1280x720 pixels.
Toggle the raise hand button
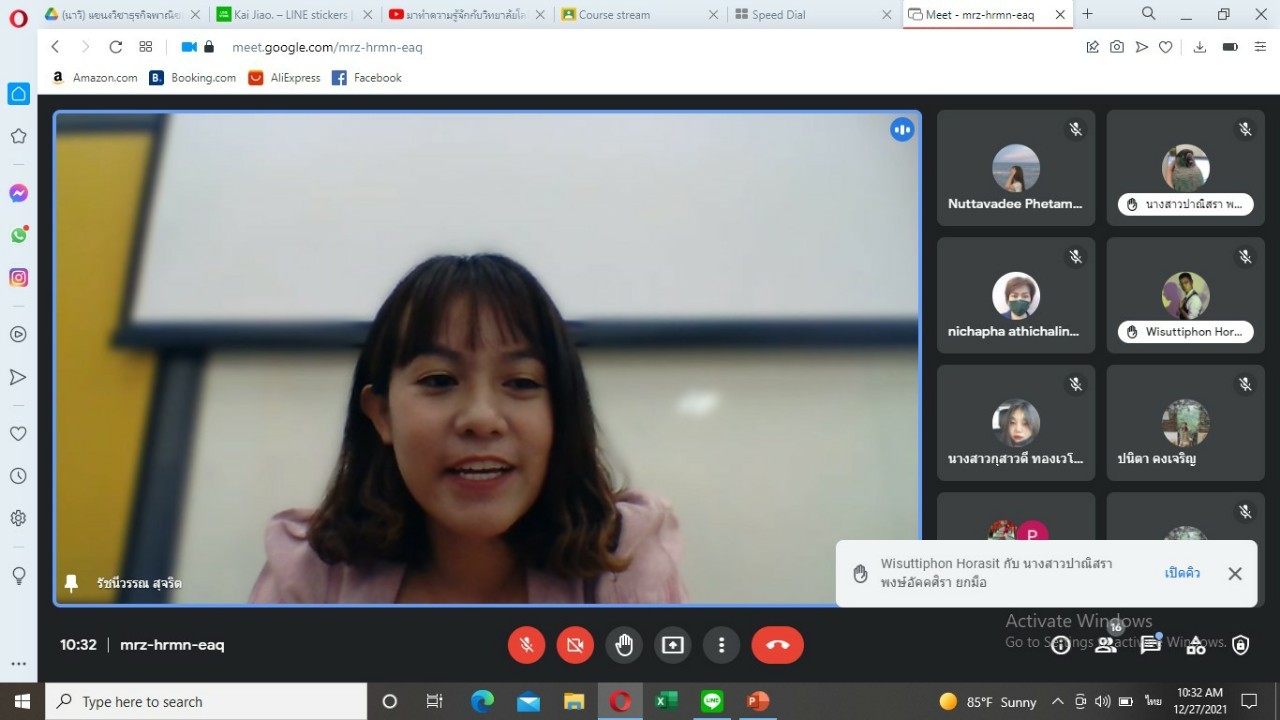[x=624, y=645]
